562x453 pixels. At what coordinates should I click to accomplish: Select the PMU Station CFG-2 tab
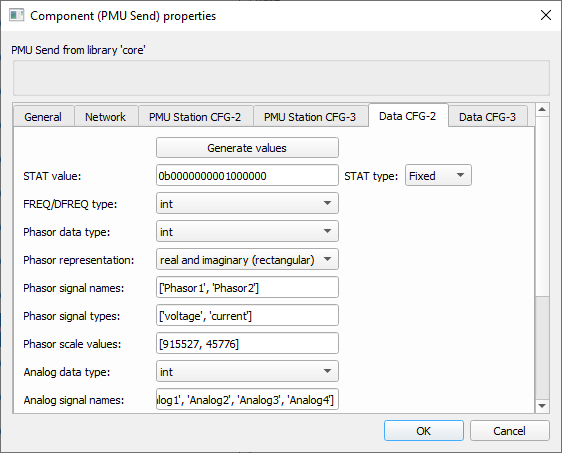195,117
